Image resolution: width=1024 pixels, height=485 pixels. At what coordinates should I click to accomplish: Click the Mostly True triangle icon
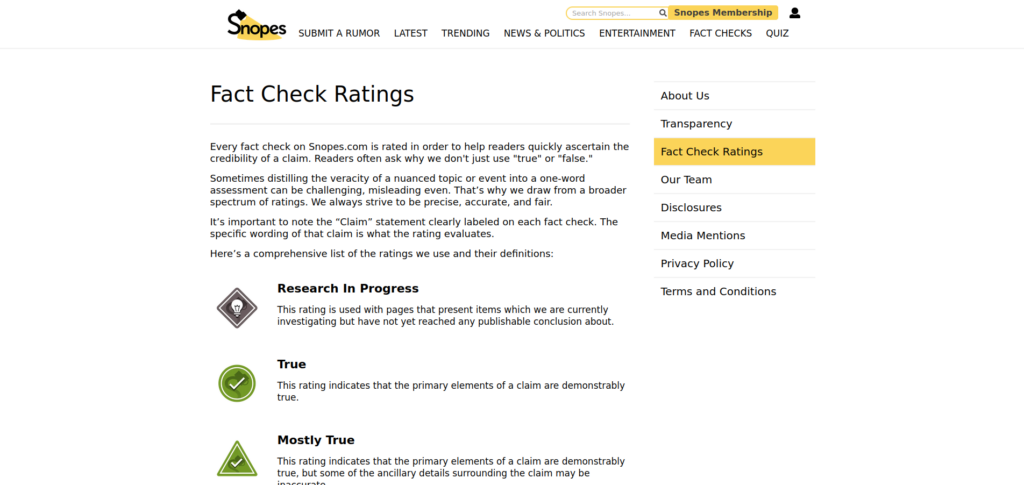pyautogui.click(x=237, y=459)
